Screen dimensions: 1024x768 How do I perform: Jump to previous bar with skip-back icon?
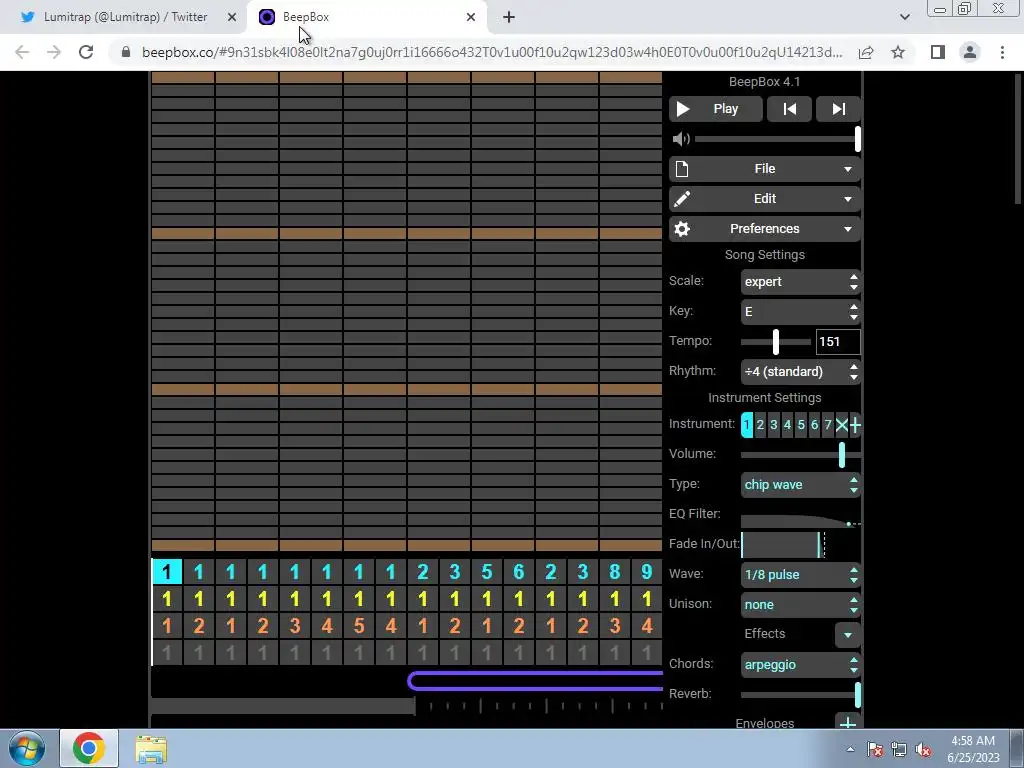click(x=790, y=109)
